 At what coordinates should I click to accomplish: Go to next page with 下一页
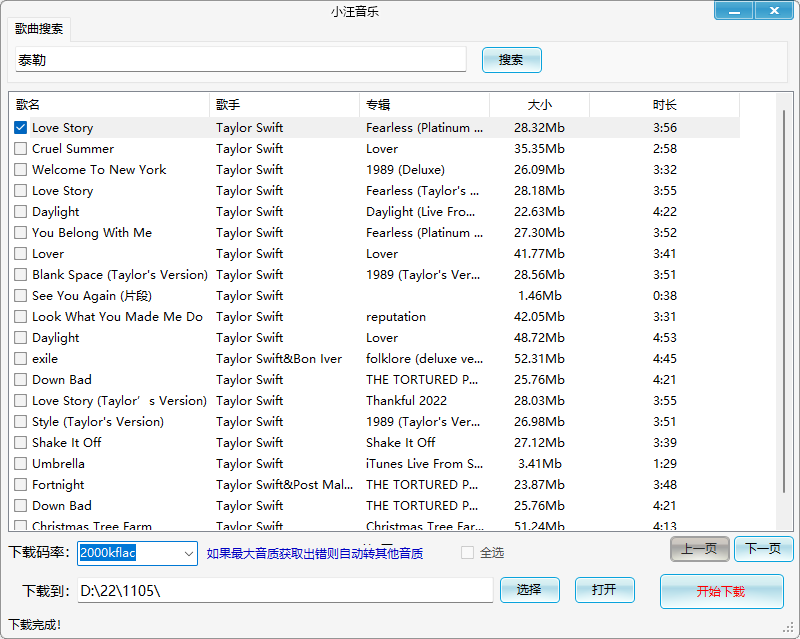pyautogui.click(x=763, y=549)
